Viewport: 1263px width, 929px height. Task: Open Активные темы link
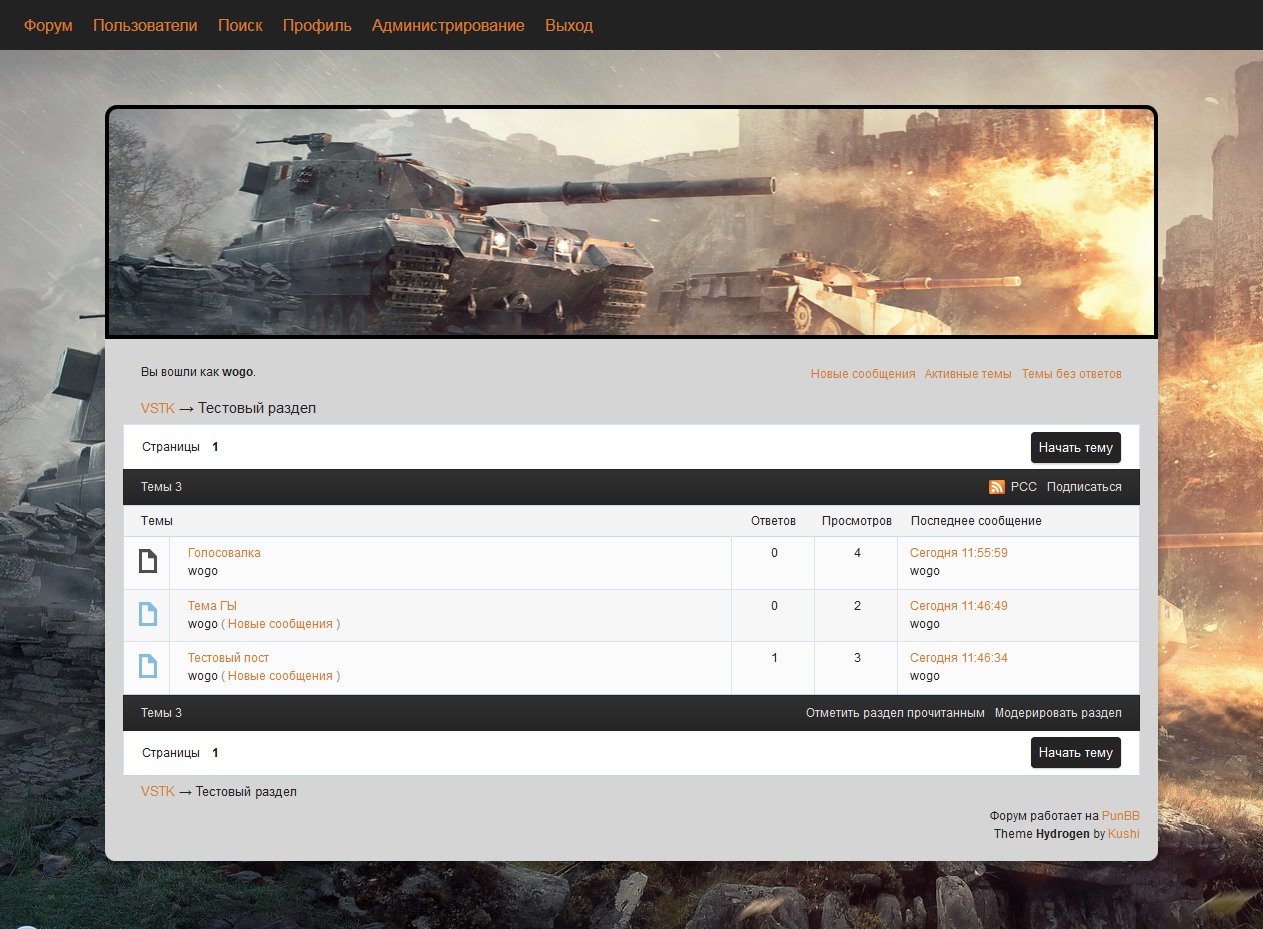coord(968,374)
